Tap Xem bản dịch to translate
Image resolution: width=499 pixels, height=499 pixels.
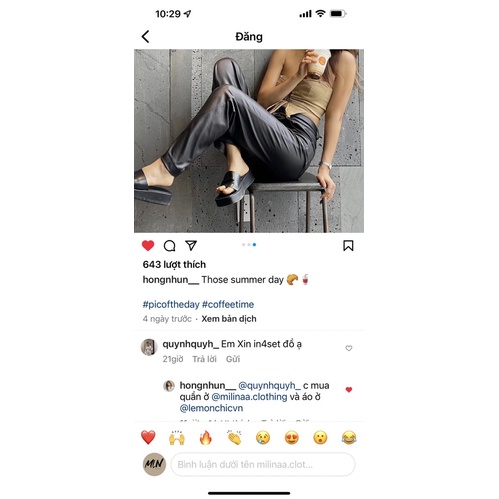pyautogui.click(x=229, y=319)
